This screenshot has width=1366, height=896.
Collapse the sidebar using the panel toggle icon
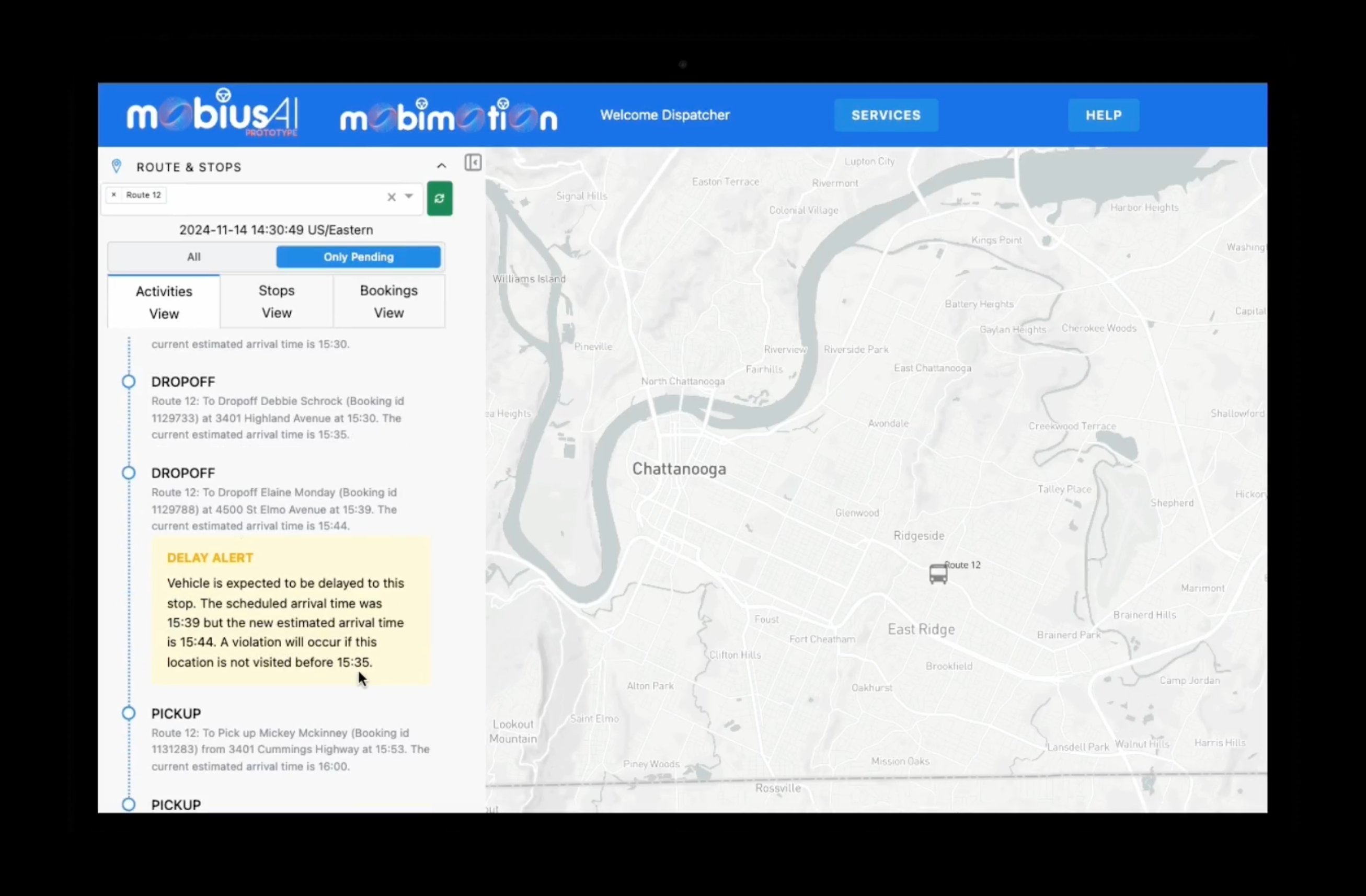point(473,163)
